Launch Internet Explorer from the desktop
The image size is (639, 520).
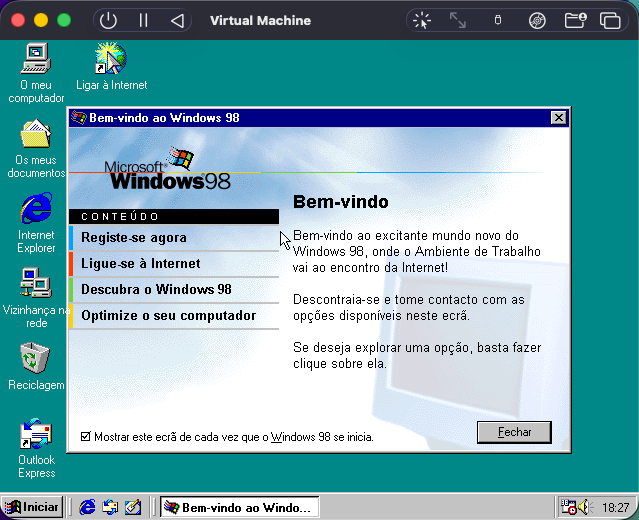[x=36, y=210]
